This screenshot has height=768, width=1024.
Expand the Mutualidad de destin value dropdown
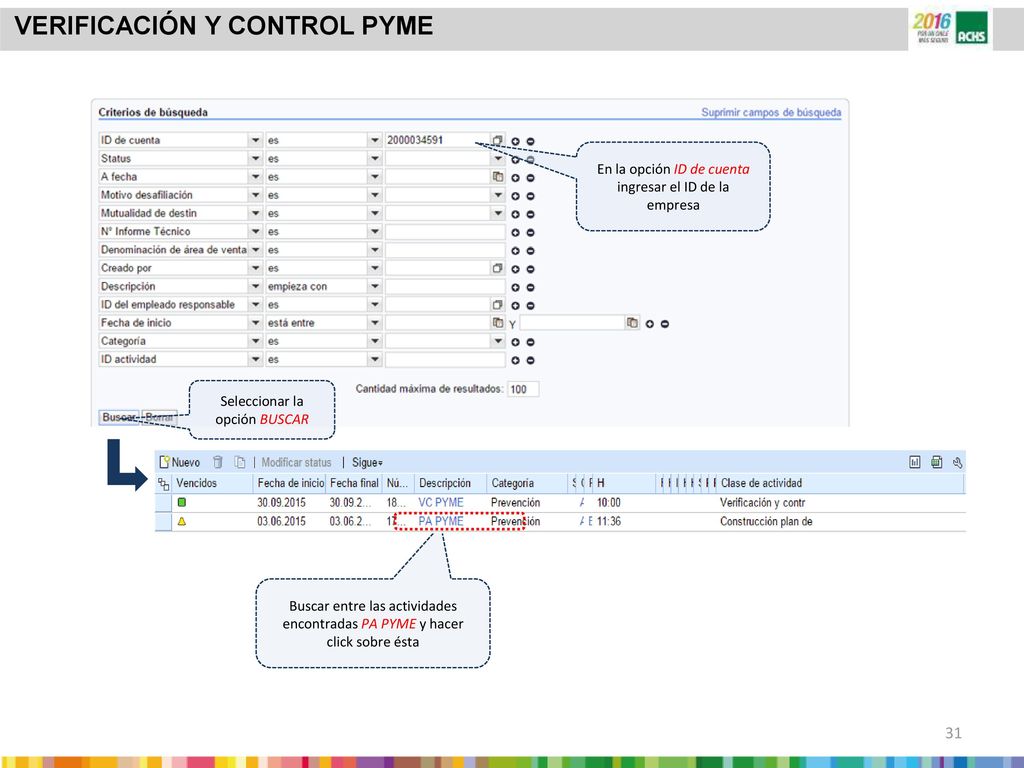(x=498, y=214)
